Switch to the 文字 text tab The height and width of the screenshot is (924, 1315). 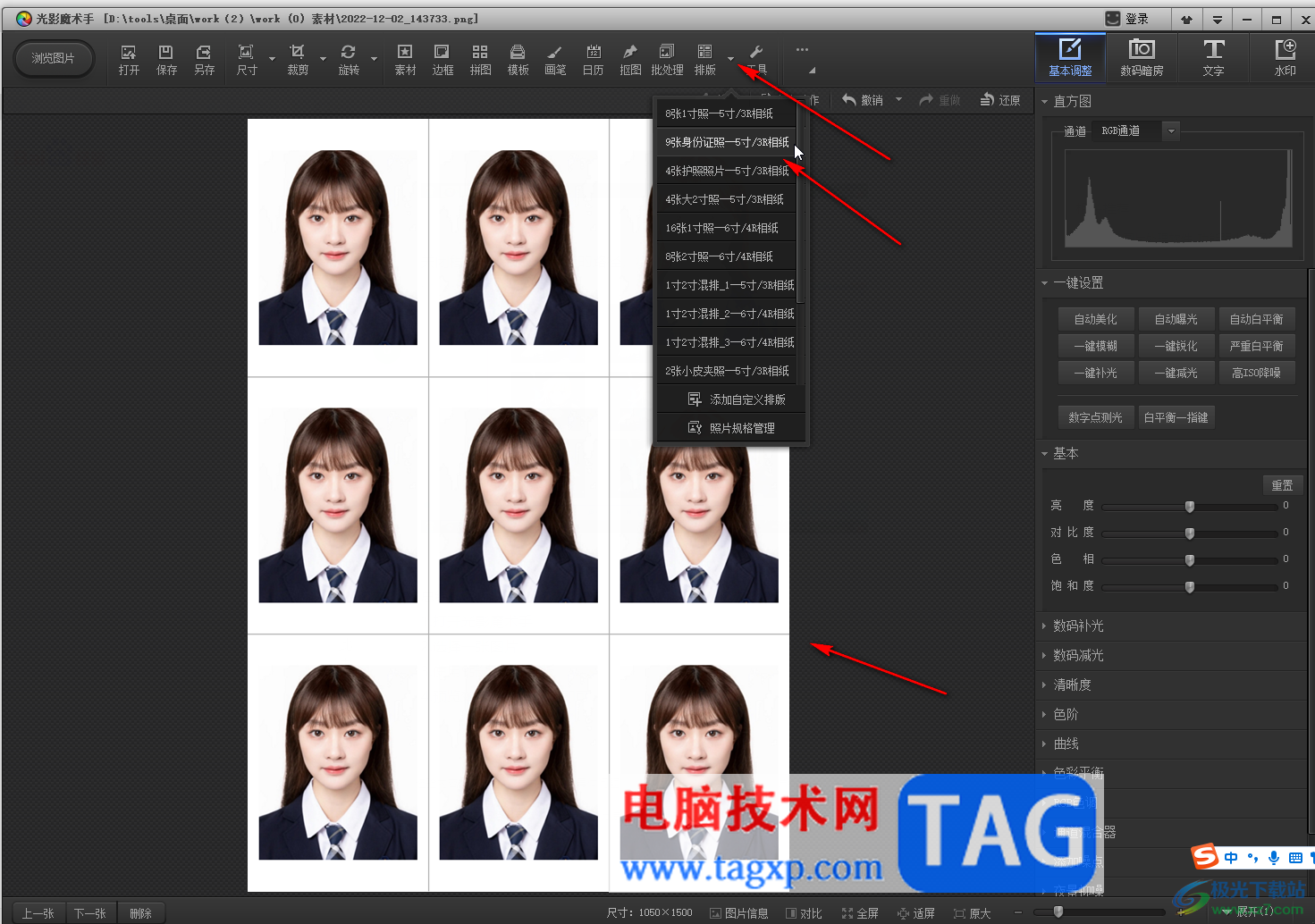coord(1213,57)
